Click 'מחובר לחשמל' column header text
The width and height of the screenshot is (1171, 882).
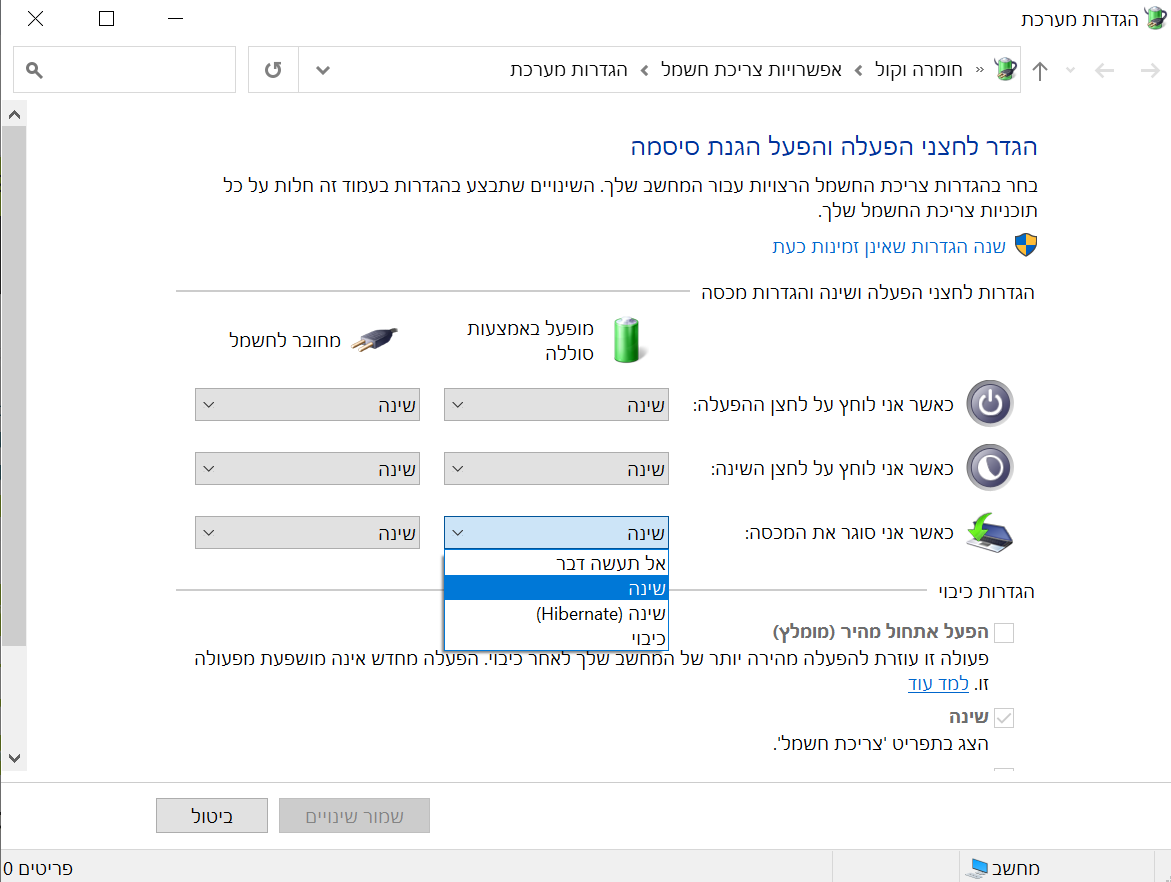tap(285, 341)
